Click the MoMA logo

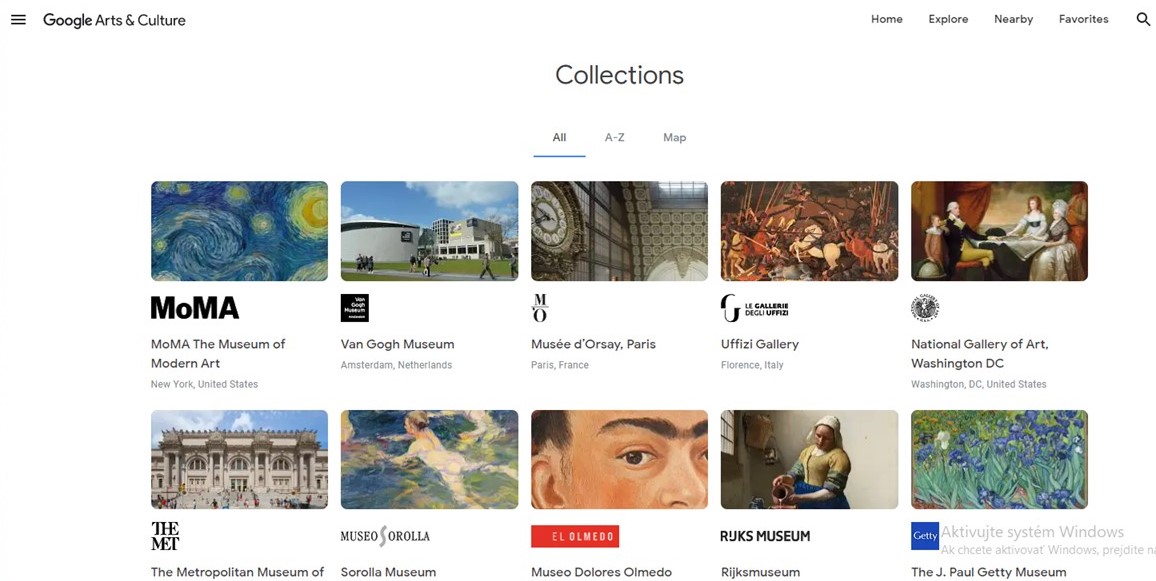coord(195,308)
